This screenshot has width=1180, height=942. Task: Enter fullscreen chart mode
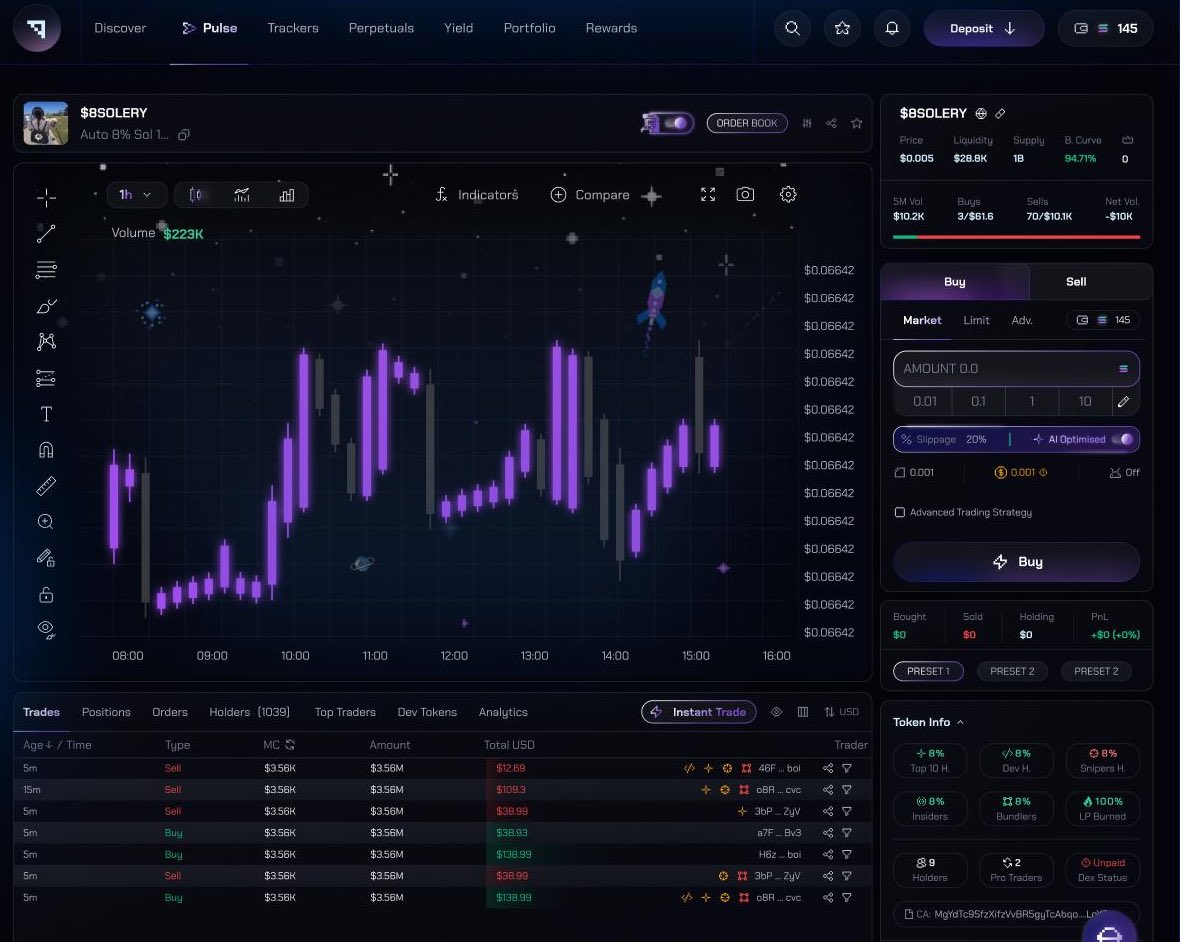click(708, 195)
